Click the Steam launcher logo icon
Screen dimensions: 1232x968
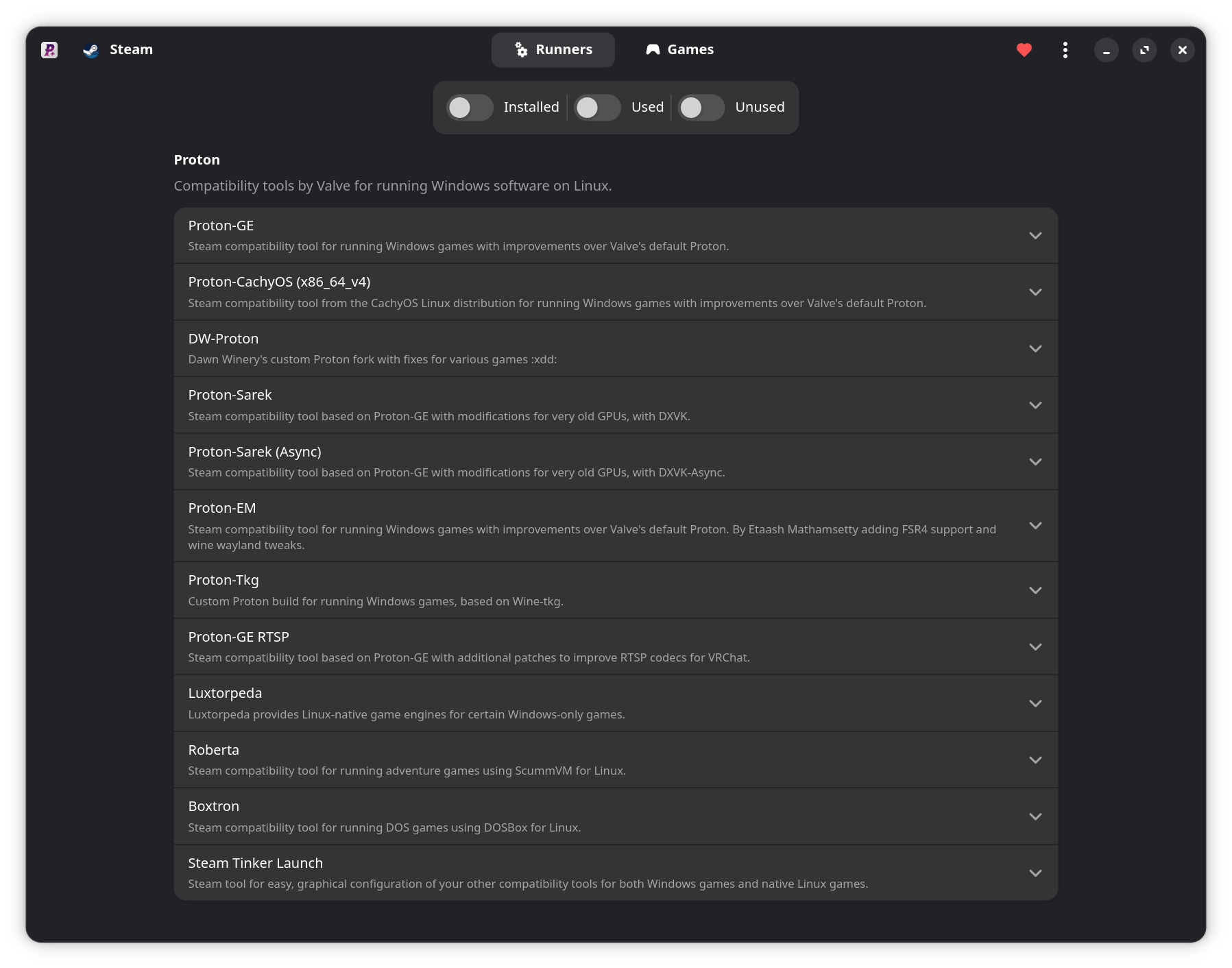tap(90, 50)
